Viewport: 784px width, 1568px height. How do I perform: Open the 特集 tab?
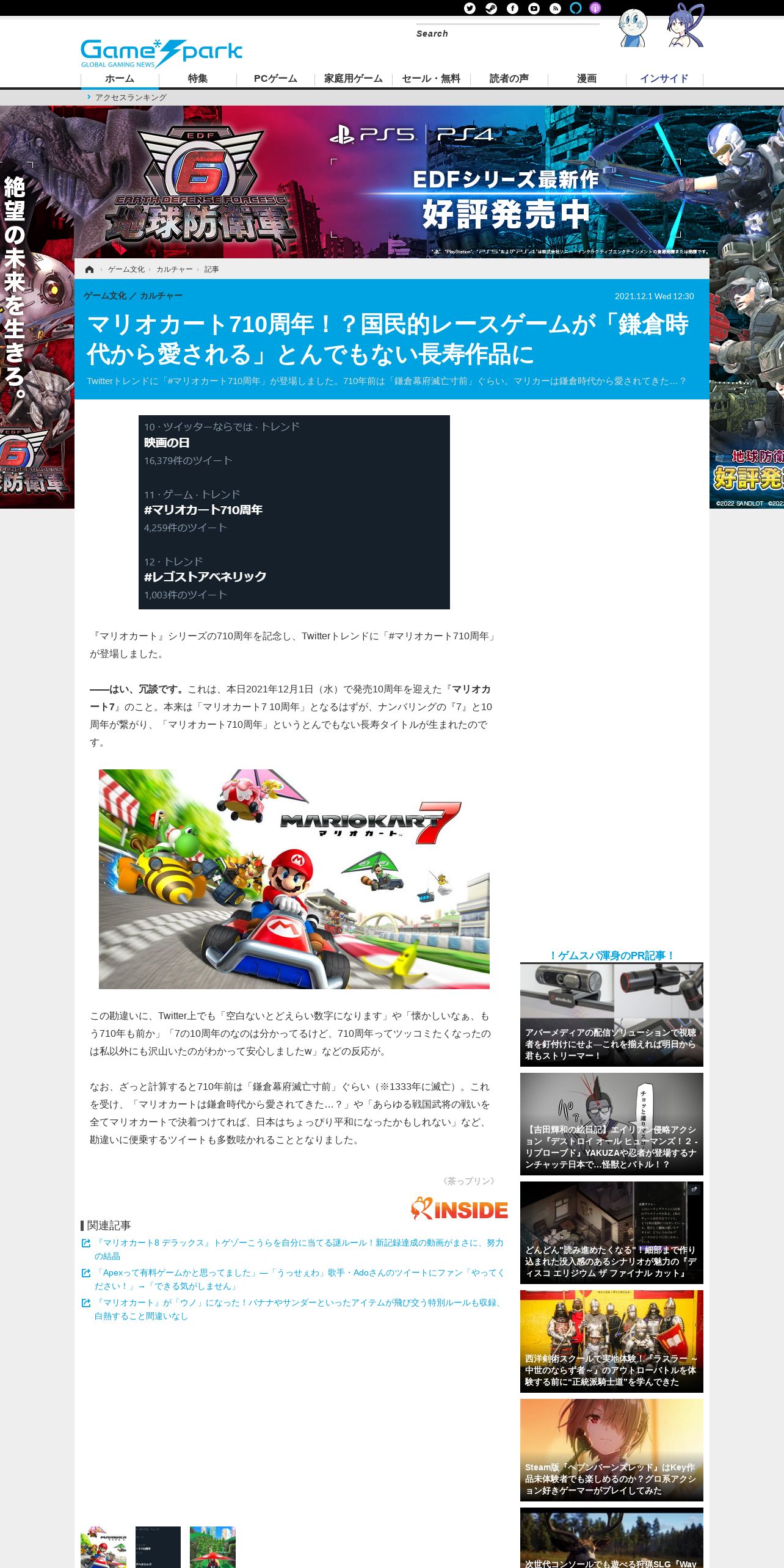click(198, 79)
